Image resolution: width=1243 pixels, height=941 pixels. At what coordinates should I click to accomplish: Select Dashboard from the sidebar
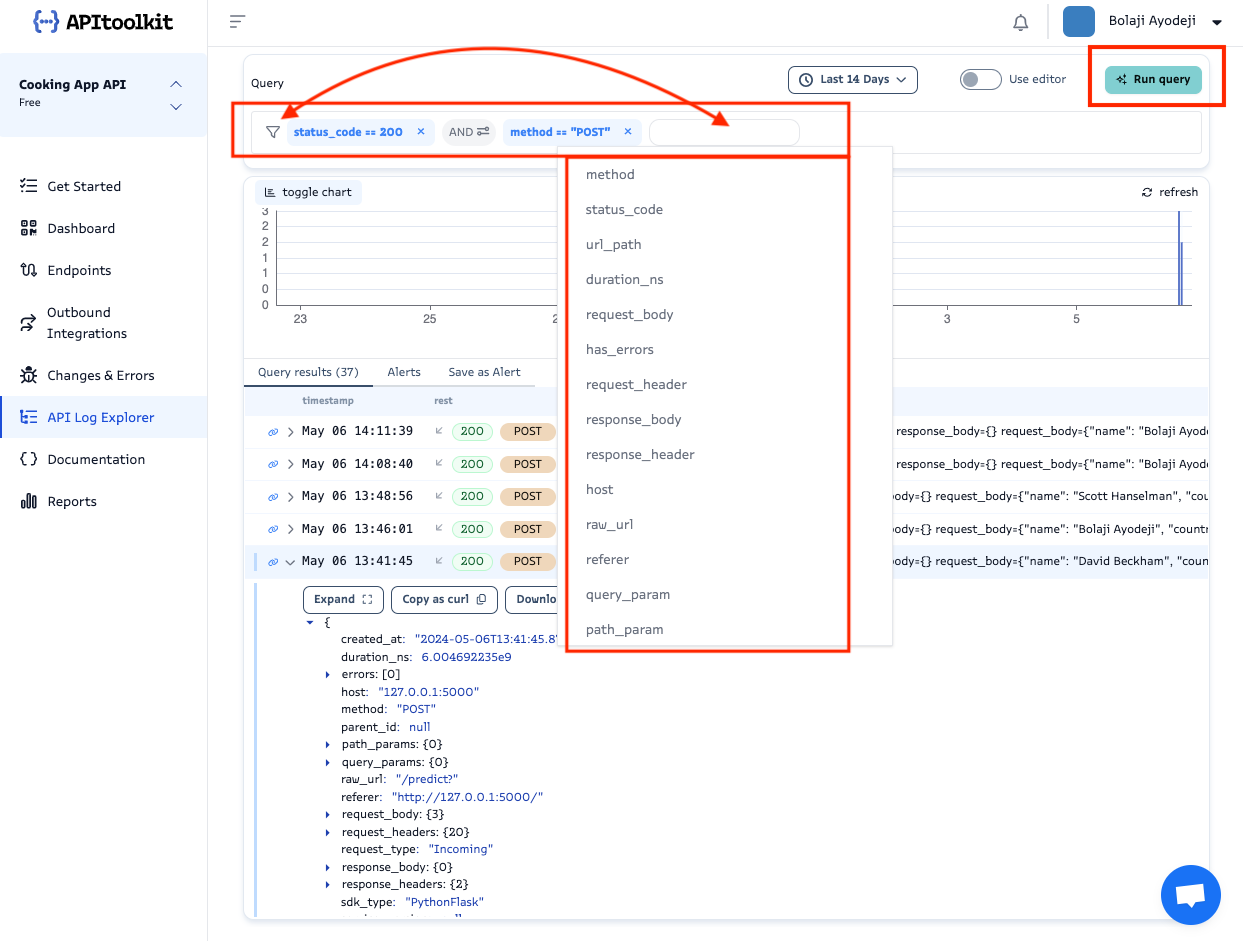80,228
